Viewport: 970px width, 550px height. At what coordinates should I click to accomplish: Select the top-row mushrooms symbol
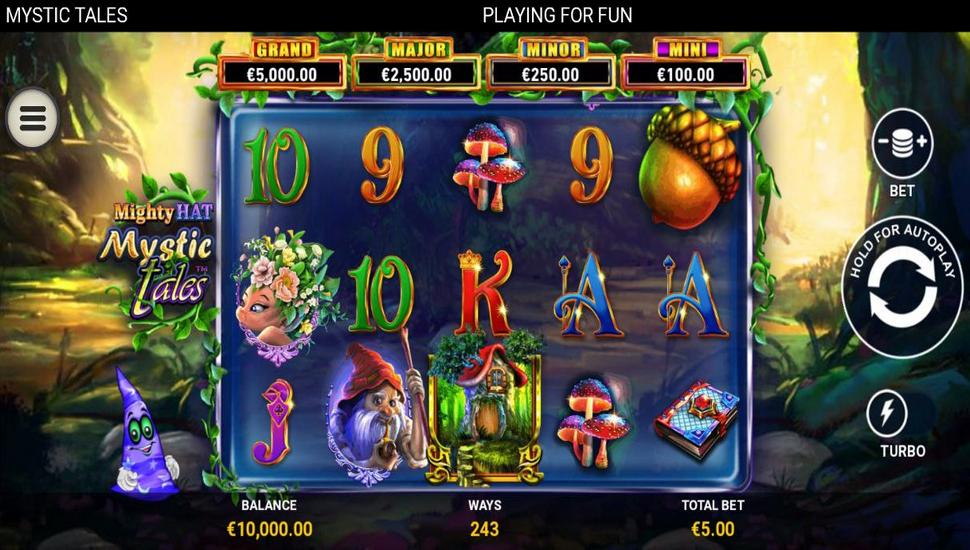coord(489,166)
